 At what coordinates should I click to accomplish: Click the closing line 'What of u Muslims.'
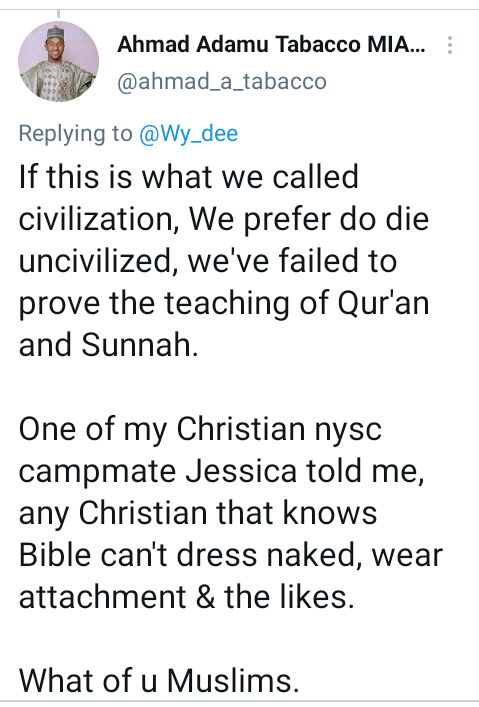click(159, 680)
